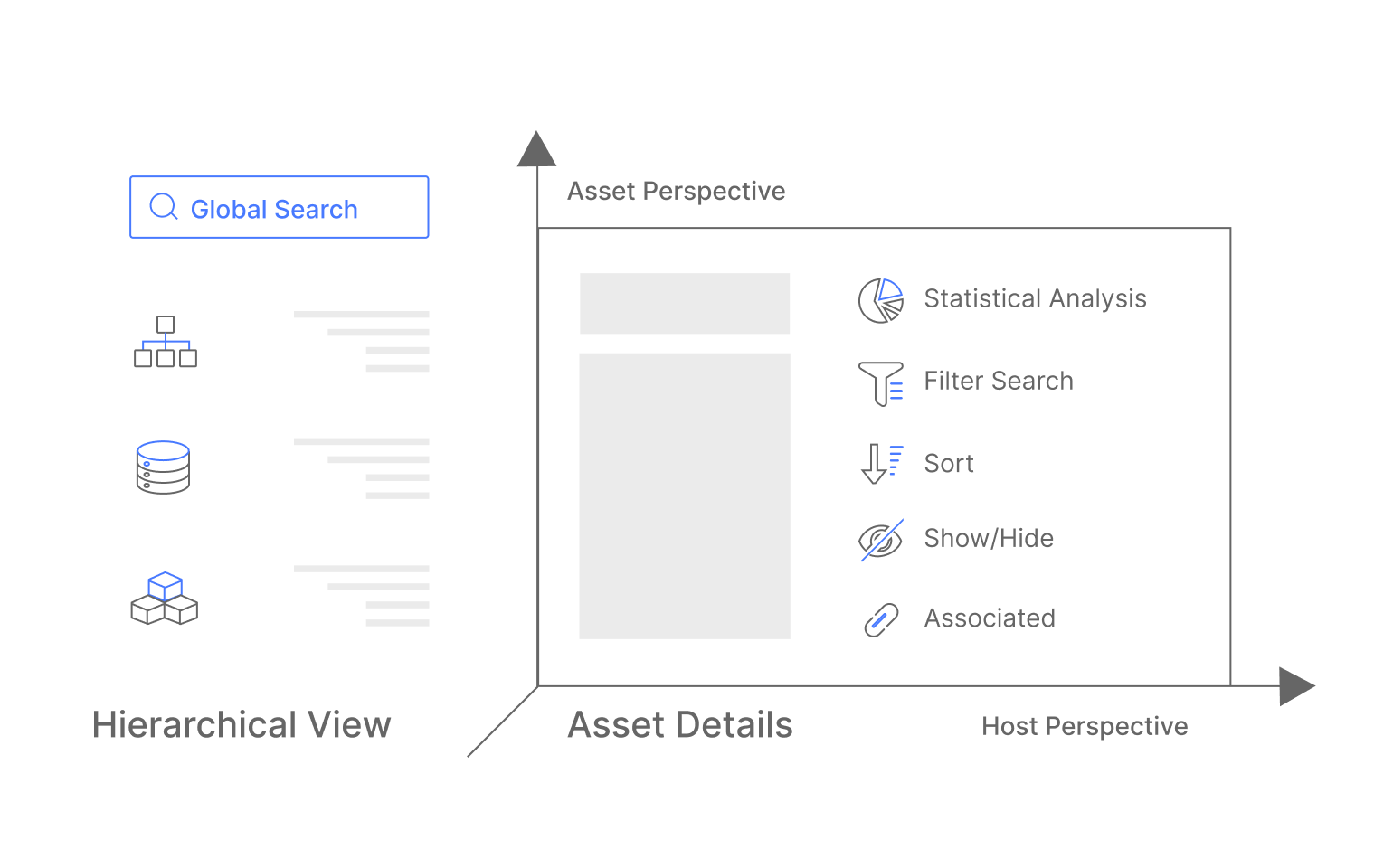Select the Sort text label

(x=948, y=463)
